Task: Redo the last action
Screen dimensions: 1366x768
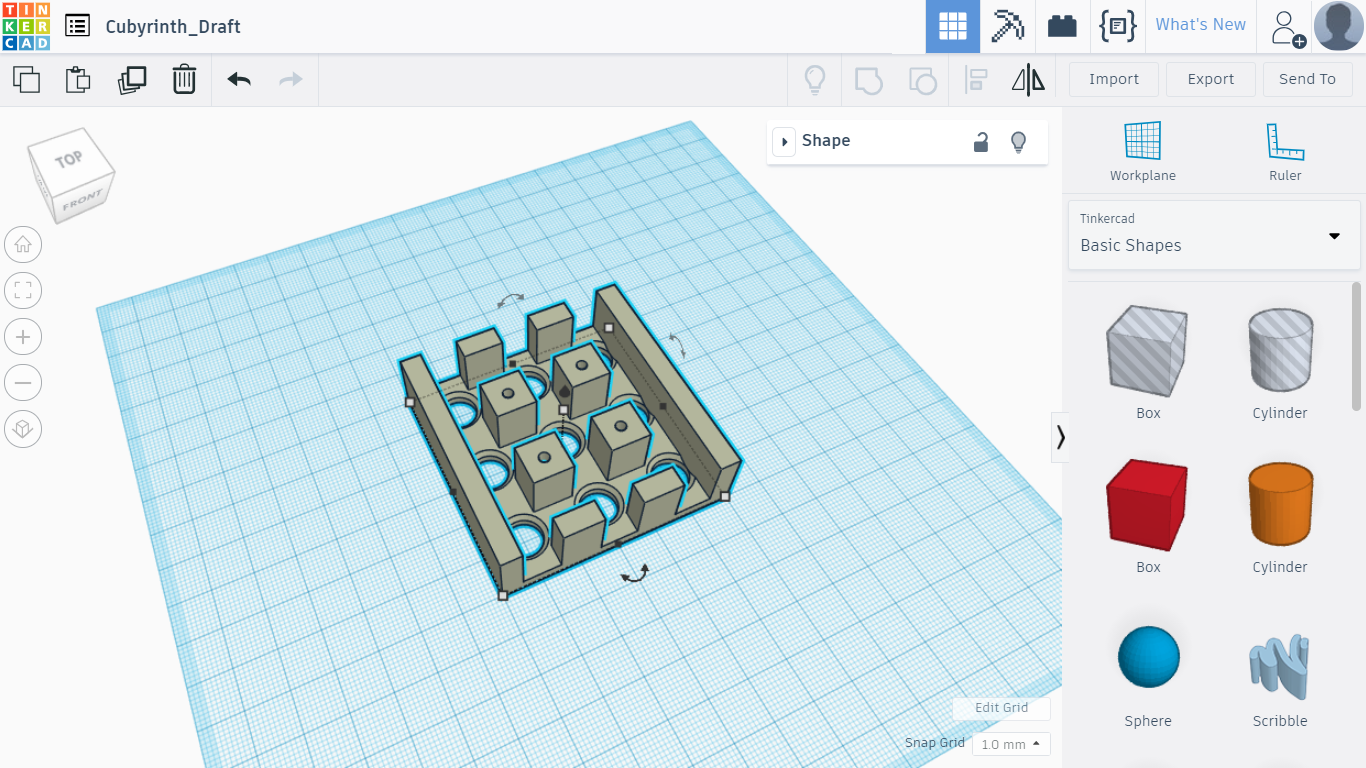Action: click(291, 79)
